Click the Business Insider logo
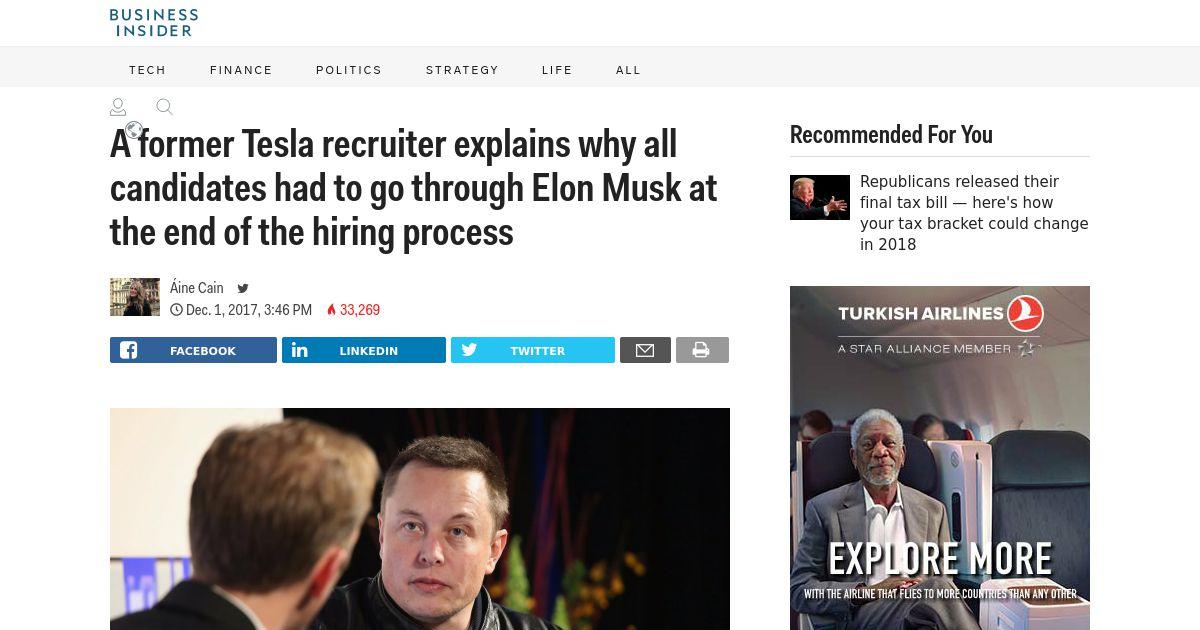Image resolution: width=1200 pixels, height=630 pixels. [x=154, y=22]
